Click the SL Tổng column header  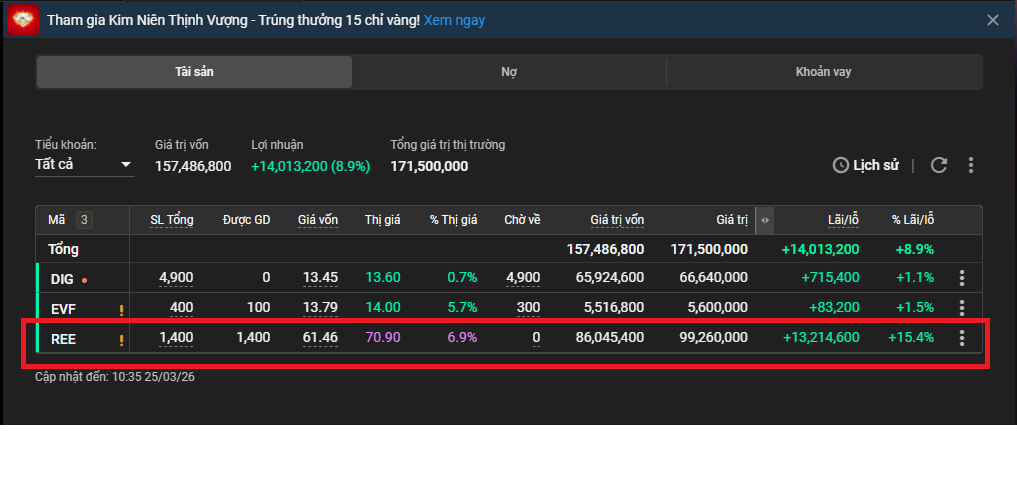pyautogui.click(x=171, y=220)
